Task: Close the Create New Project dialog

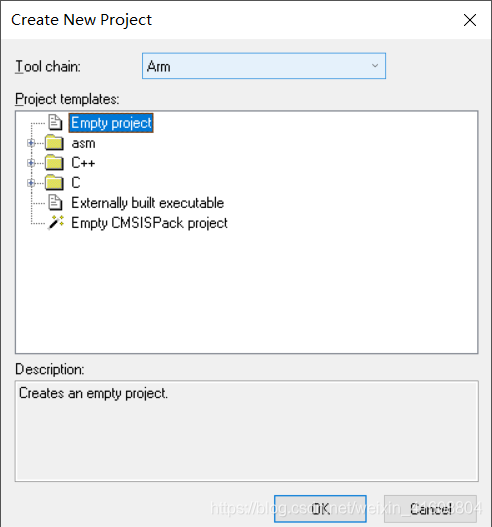Action: coord(469,20)
